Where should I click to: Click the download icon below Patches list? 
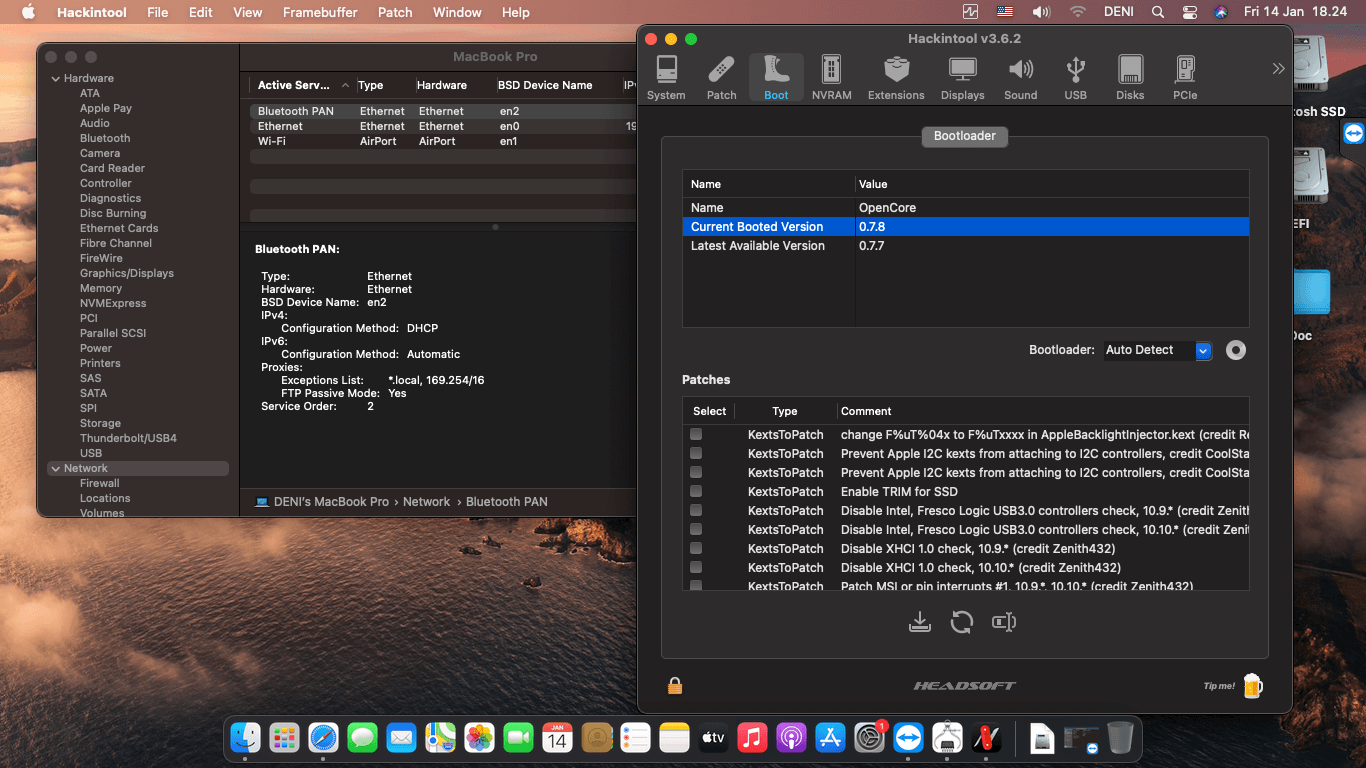920,622
